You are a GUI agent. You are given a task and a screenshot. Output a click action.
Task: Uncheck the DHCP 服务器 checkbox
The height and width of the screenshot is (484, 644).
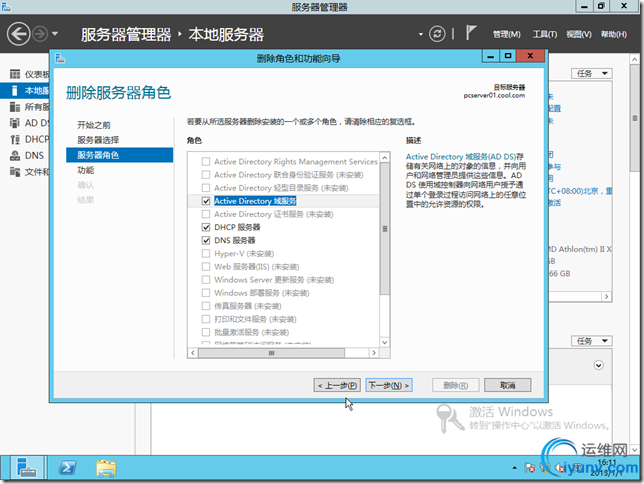(206, 227)
